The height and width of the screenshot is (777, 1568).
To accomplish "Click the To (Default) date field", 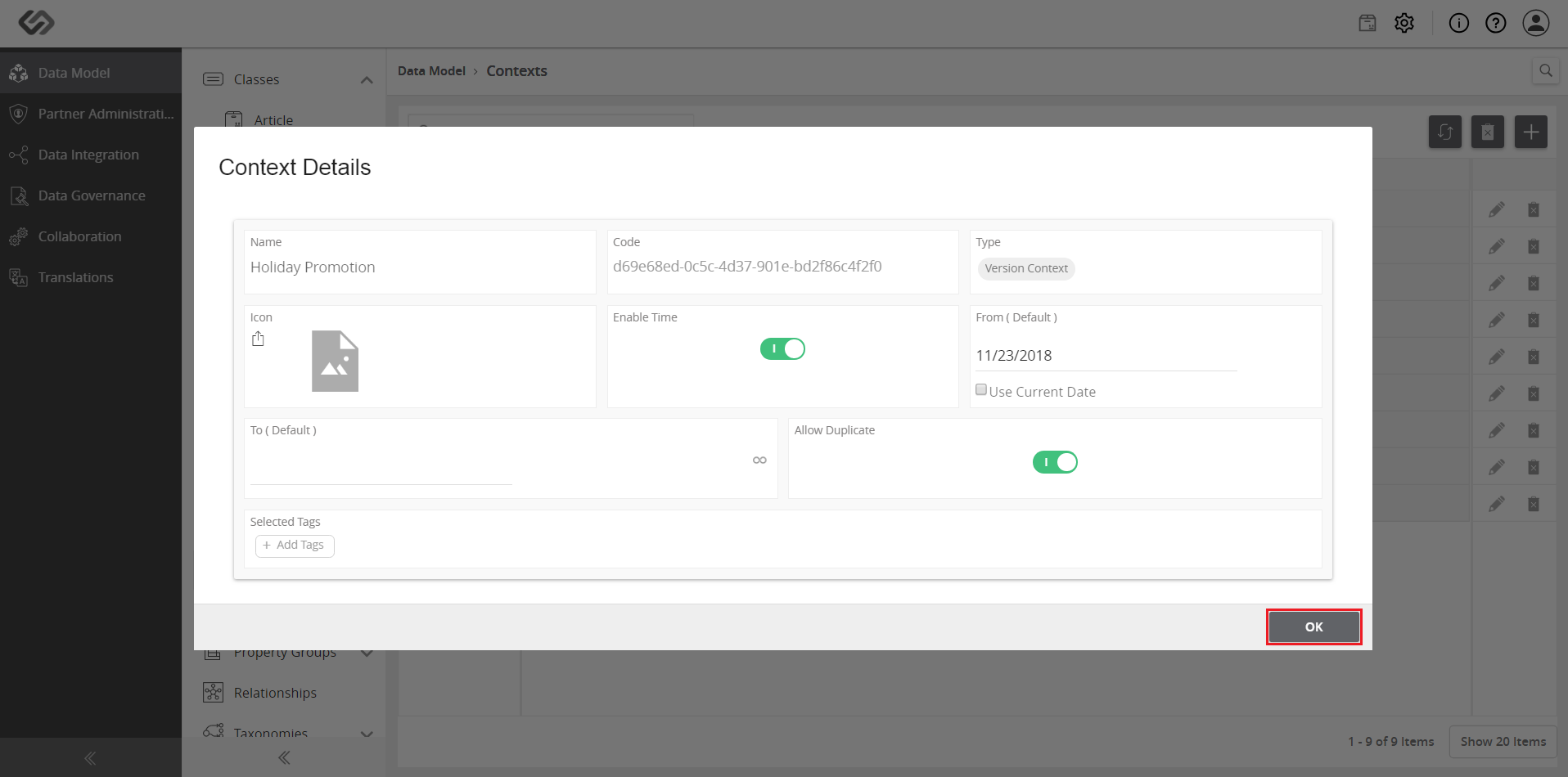I will click(x=381, y=469).
